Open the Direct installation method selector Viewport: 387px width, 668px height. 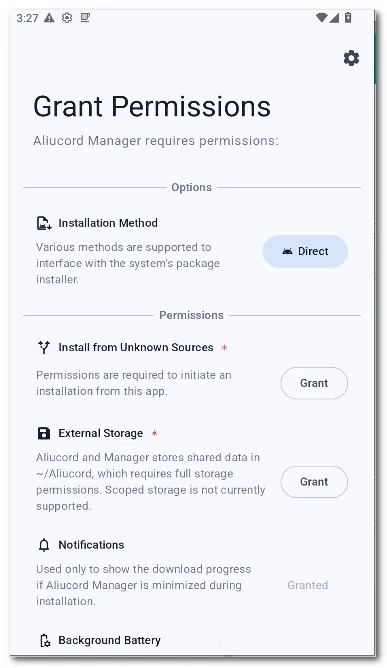305,251
